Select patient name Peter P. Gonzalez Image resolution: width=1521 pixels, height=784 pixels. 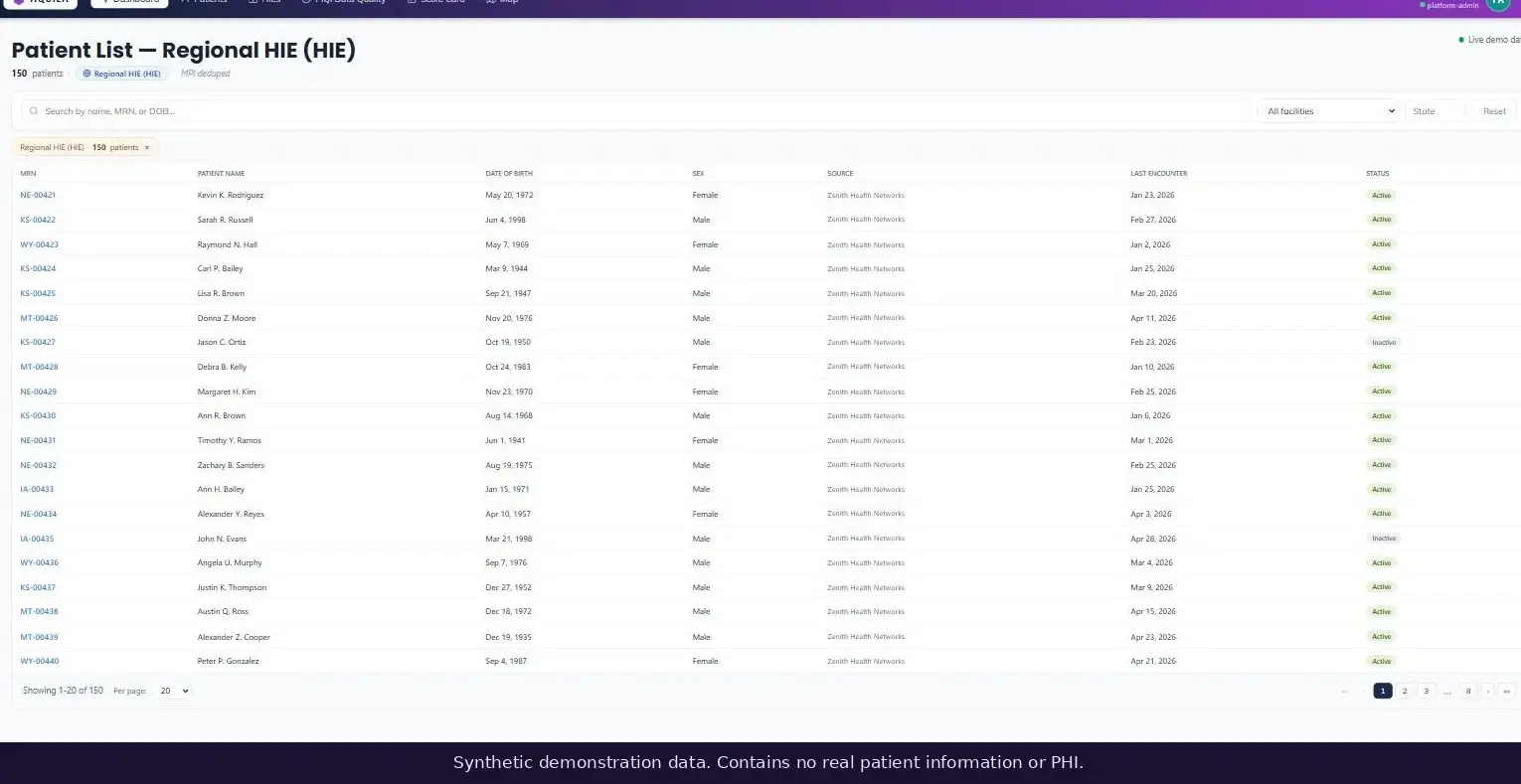228,661
